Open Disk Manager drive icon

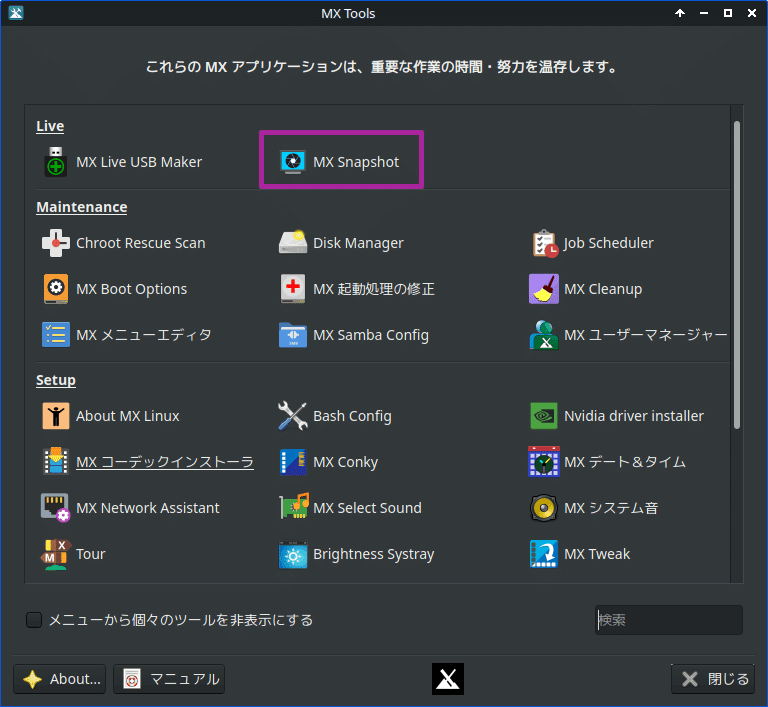(x=293, y=242)
